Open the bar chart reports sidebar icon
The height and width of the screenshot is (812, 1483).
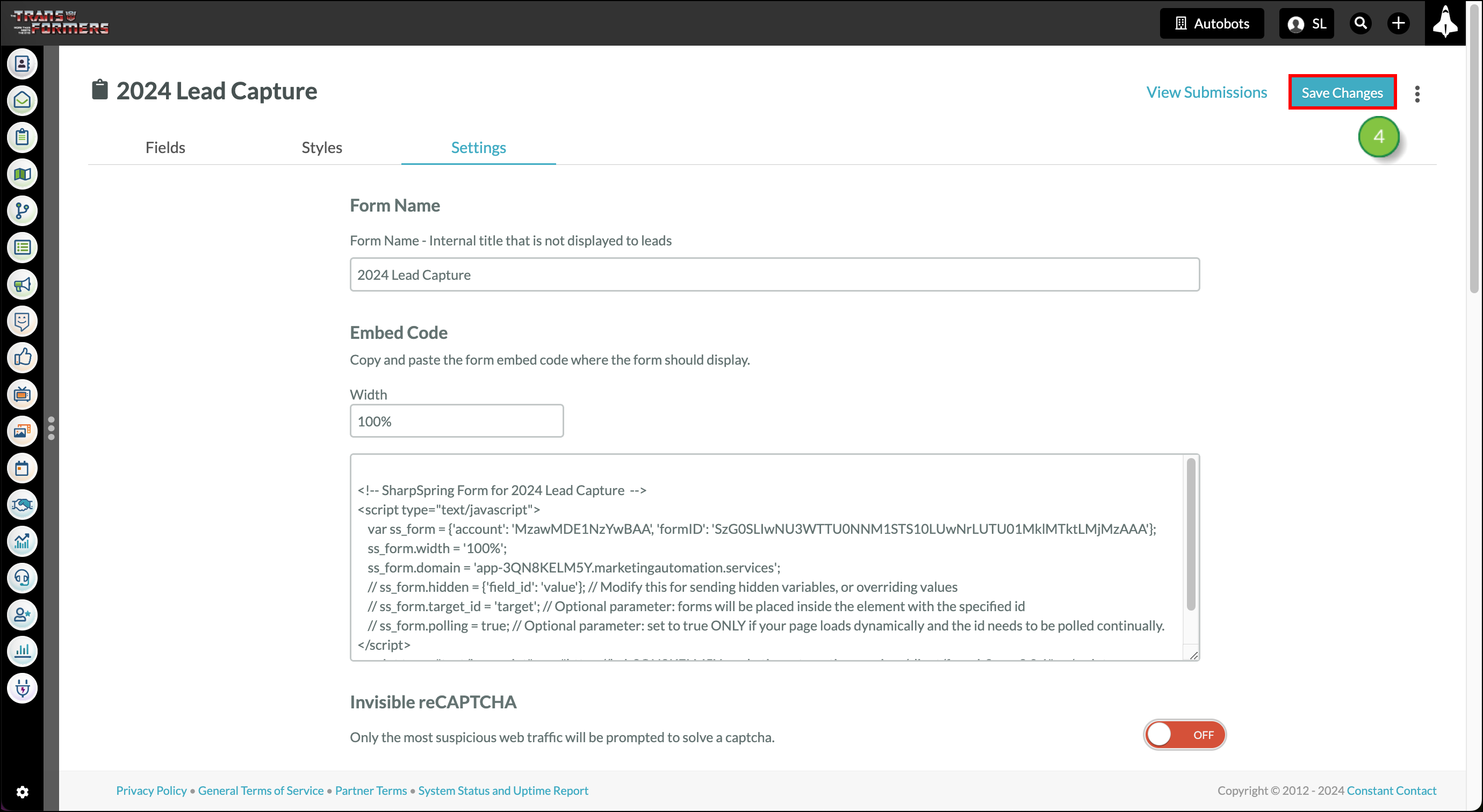point(22,652)
